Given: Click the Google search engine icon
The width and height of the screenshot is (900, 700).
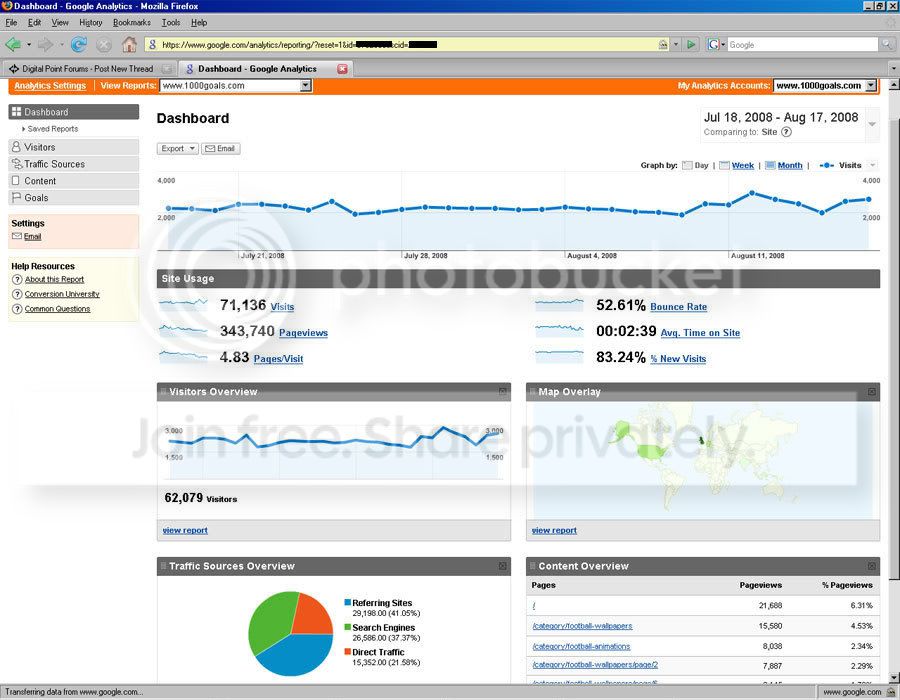Looking at the screenshot, I should (x=713, y=44).
